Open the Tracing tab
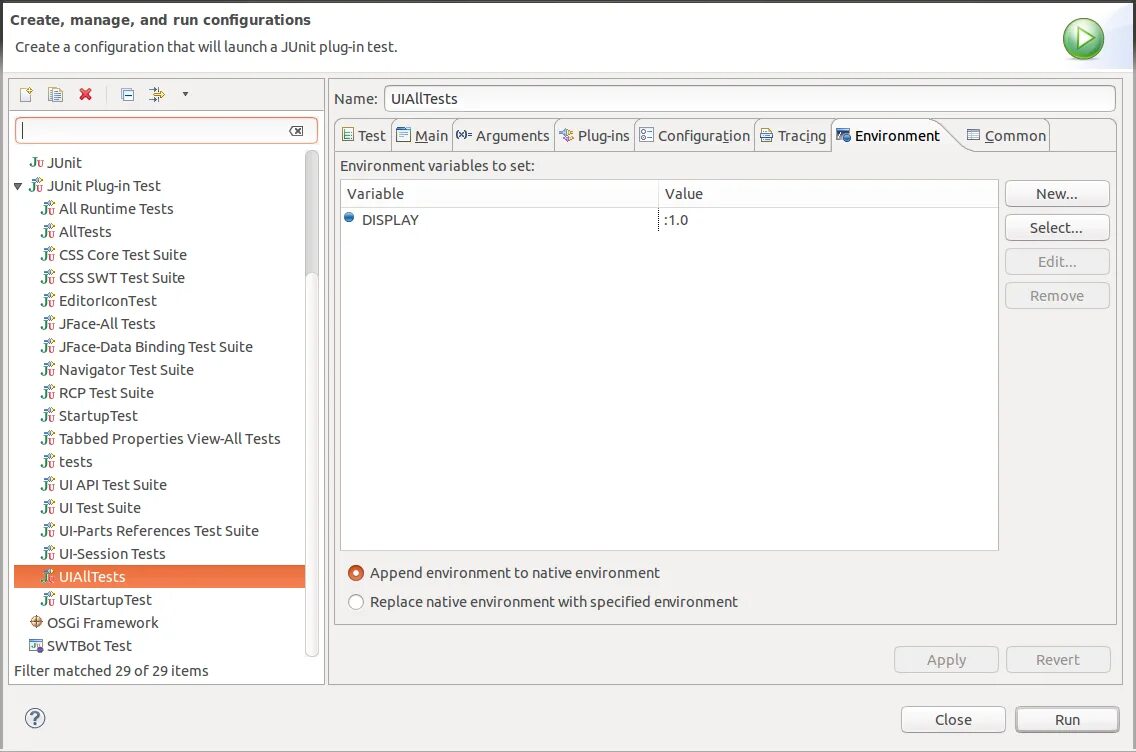The image size is (1136, 752). pos(793,135)
